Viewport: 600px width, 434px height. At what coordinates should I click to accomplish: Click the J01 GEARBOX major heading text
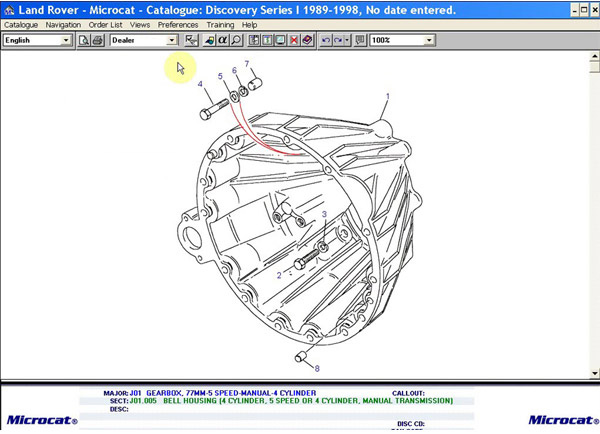223,393
